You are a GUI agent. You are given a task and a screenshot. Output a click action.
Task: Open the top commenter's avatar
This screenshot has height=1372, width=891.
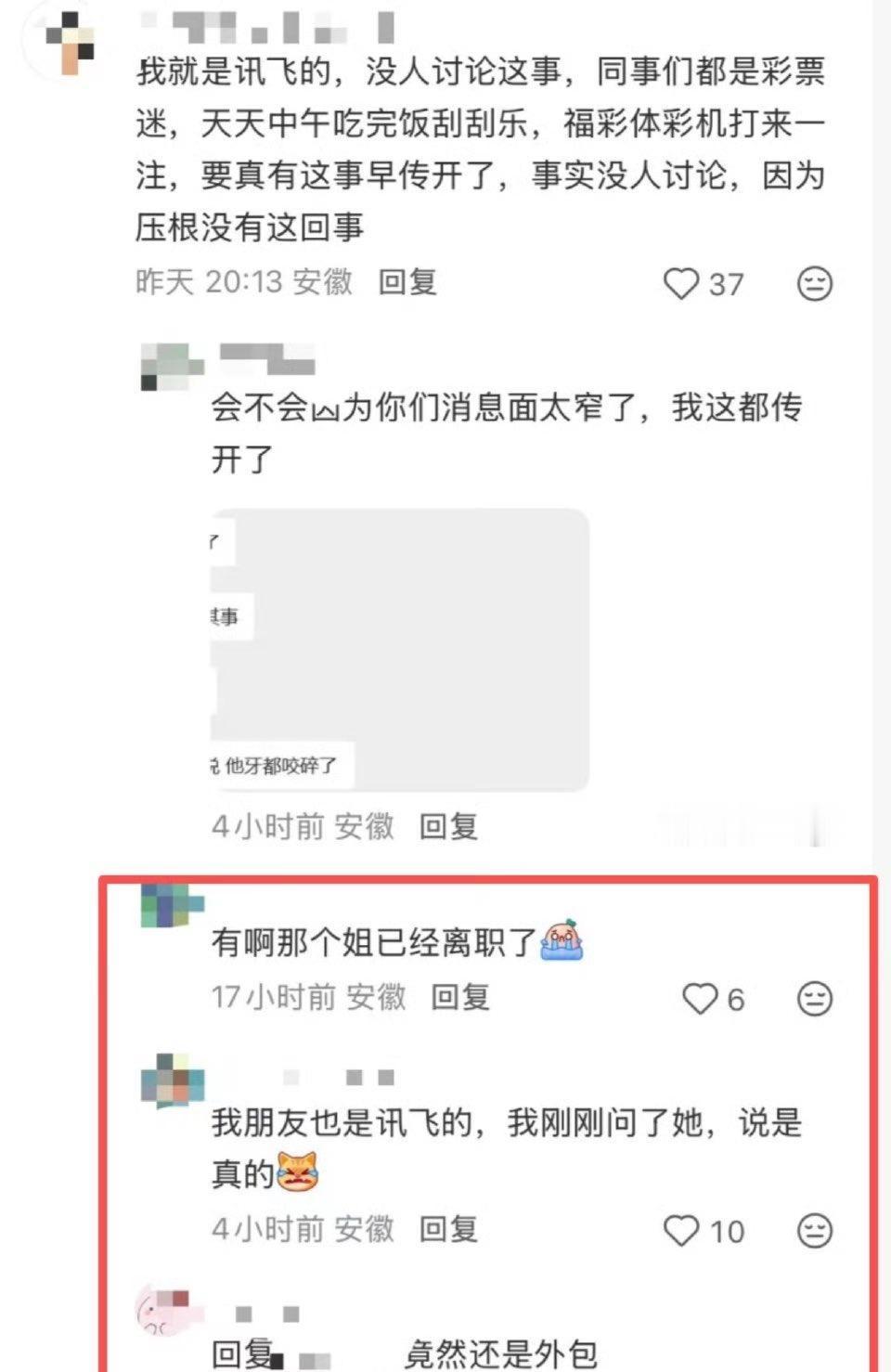[x=71, y=43]
